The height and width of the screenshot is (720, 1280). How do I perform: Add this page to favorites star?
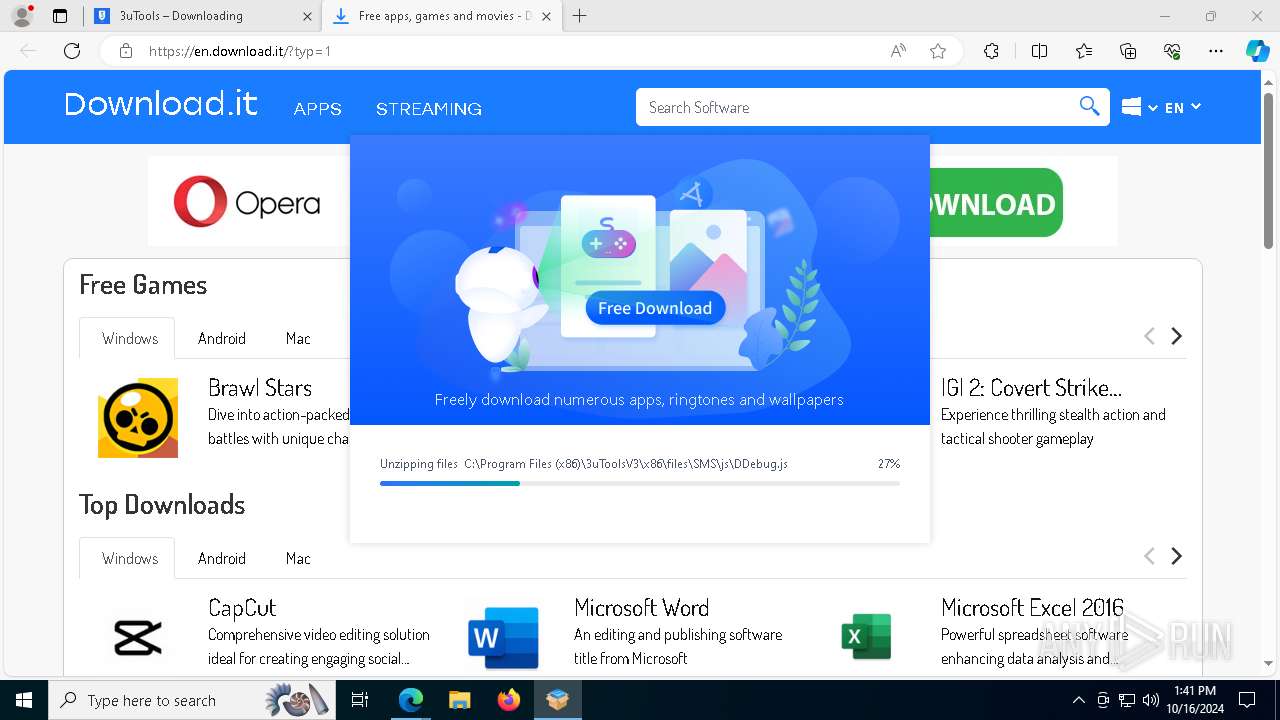point(938,51)
